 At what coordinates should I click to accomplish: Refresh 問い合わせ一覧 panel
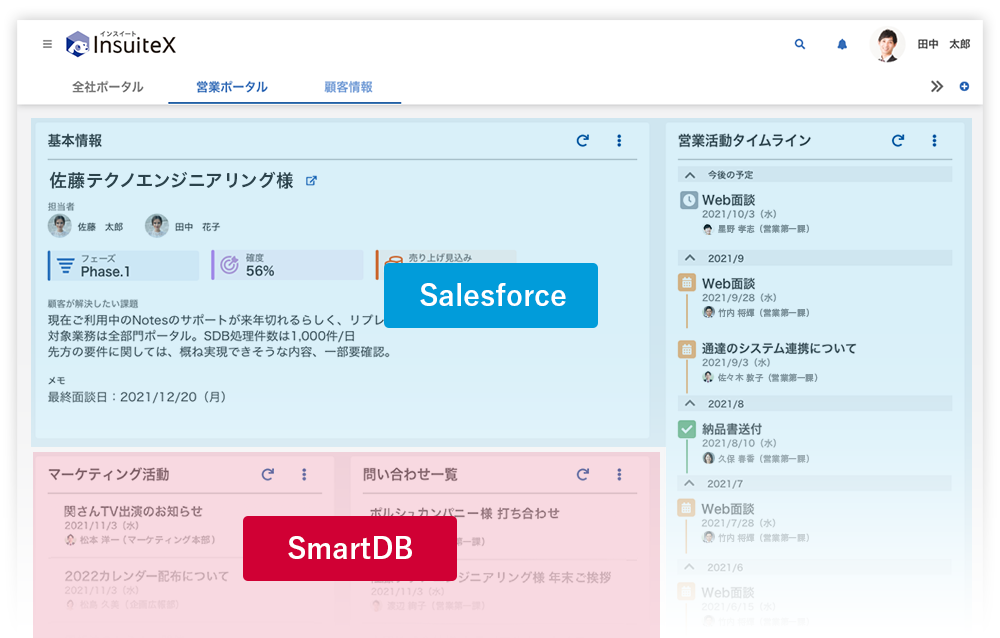point(582,474)
